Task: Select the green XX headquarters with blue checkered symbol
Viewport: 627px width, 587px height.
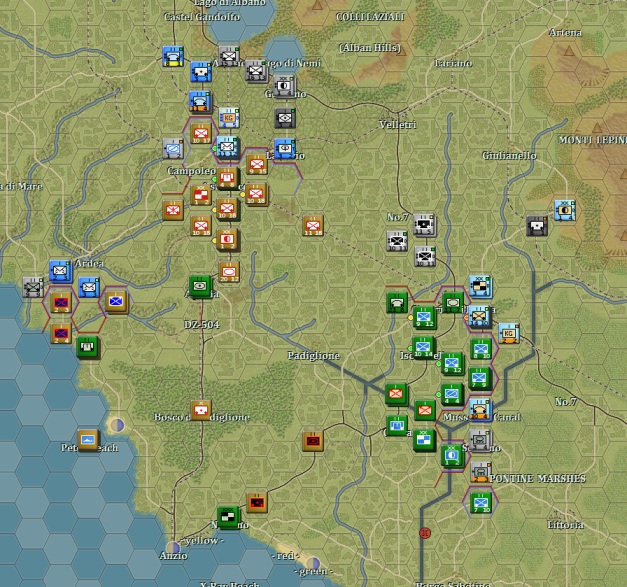Action: [424, 440]
